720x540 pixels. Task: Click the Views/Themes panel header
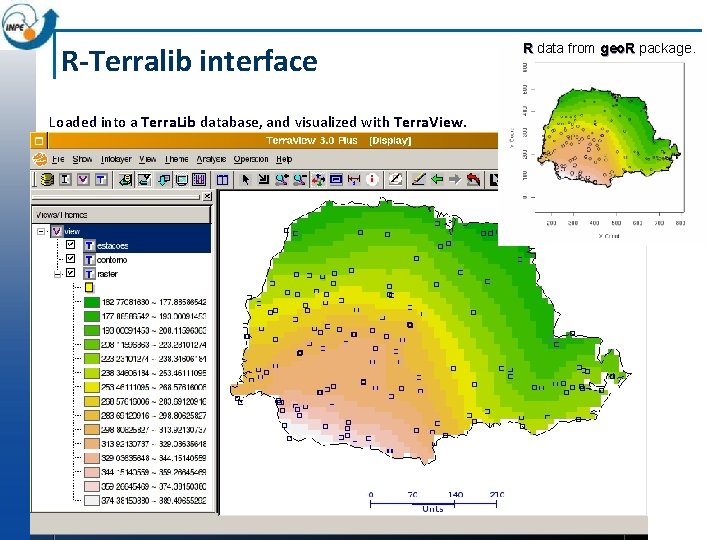[121, 215]
